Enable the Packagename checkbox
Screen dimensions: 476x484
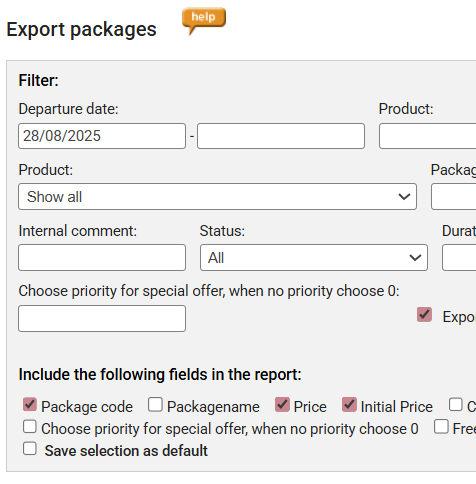click(x=155, y=404)
